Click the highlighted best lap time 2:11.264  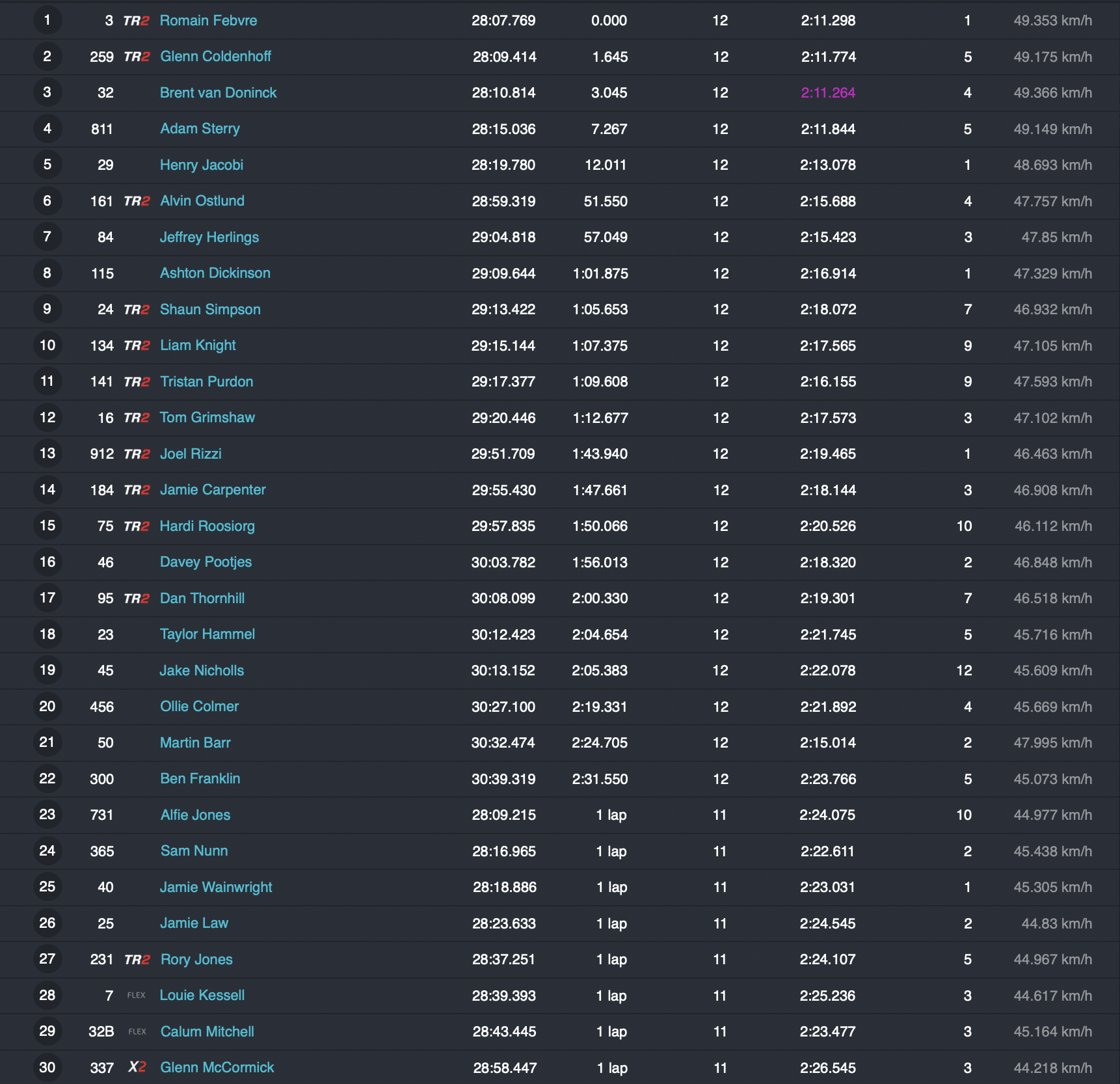828,93
